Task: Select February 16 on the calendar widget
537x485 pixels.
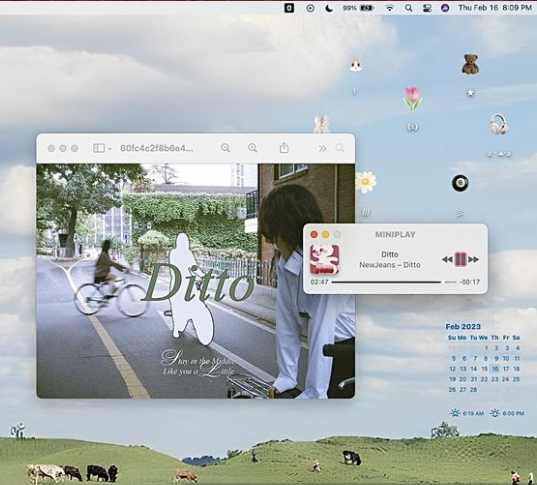Action: 495,369
